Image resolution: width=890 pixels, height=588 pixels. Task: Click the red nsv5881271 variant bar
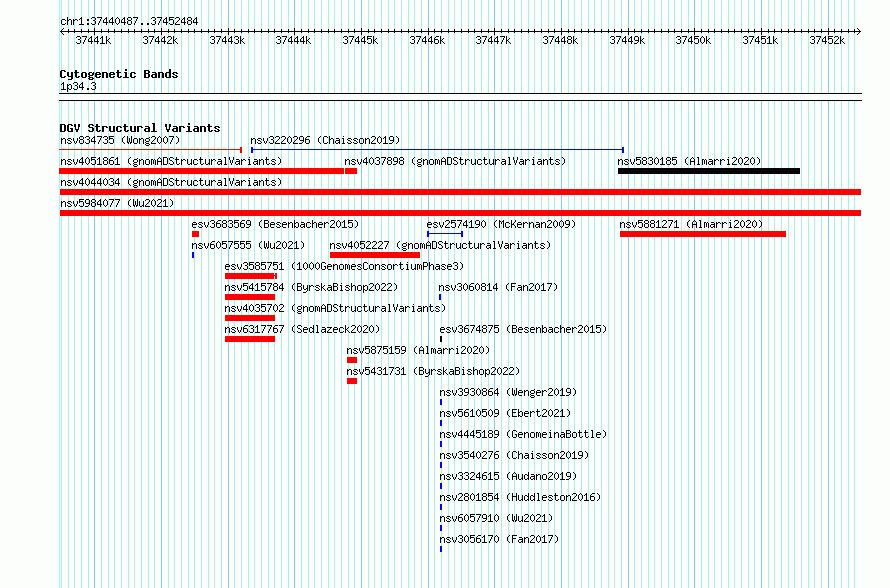click(x=703, y=234)
